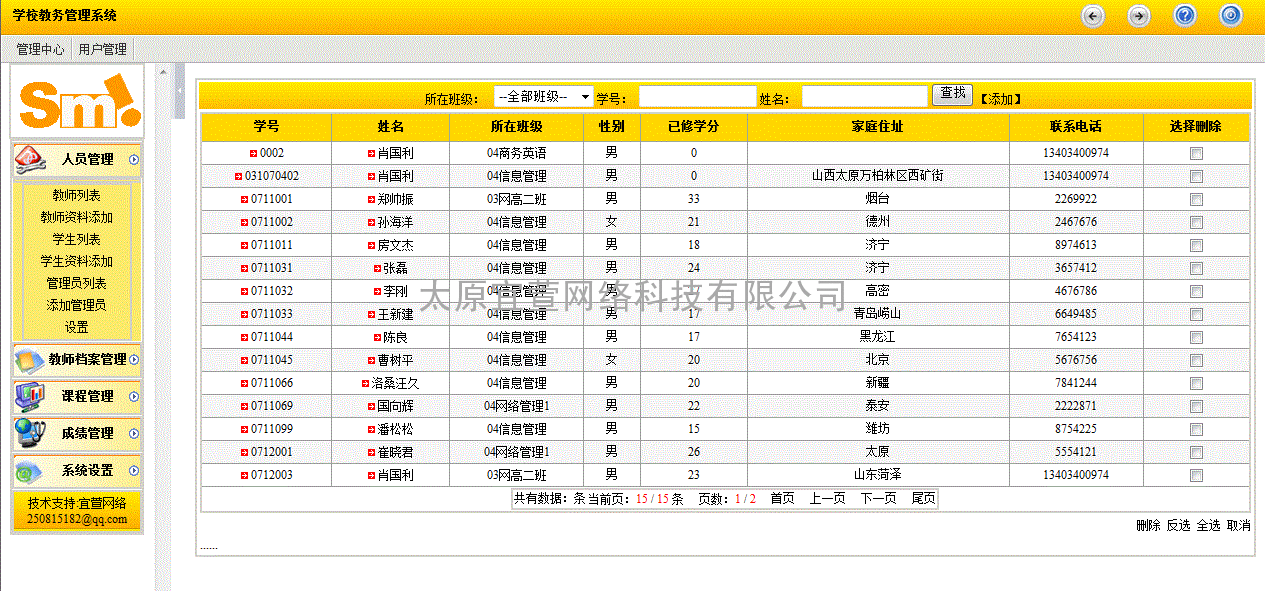The height and width of the screenshot is (591, 1265).
Task: Select the checkbox in row 0712003
Action: pos(1196,476)
